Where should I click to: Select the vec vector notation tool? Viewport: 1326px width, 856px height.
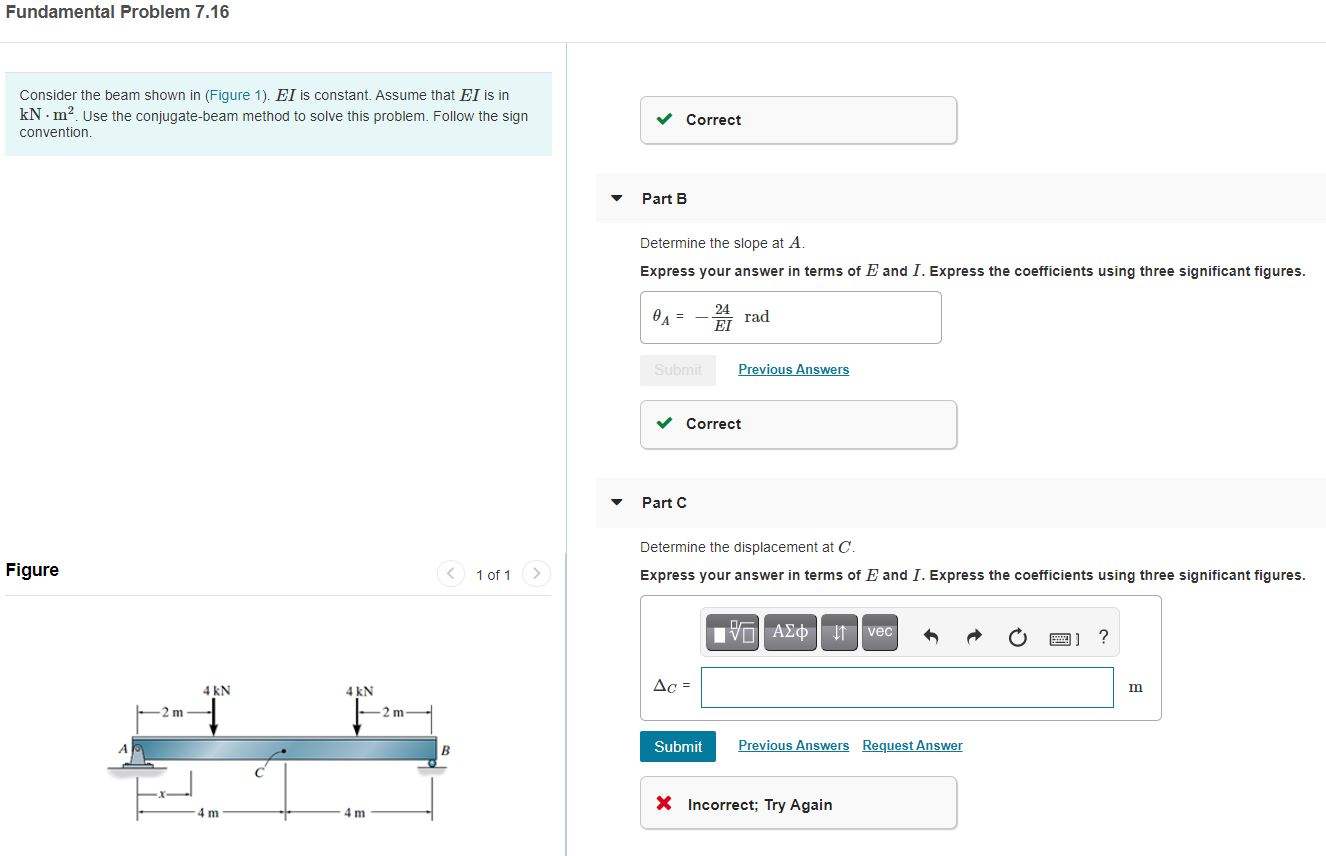879,631
